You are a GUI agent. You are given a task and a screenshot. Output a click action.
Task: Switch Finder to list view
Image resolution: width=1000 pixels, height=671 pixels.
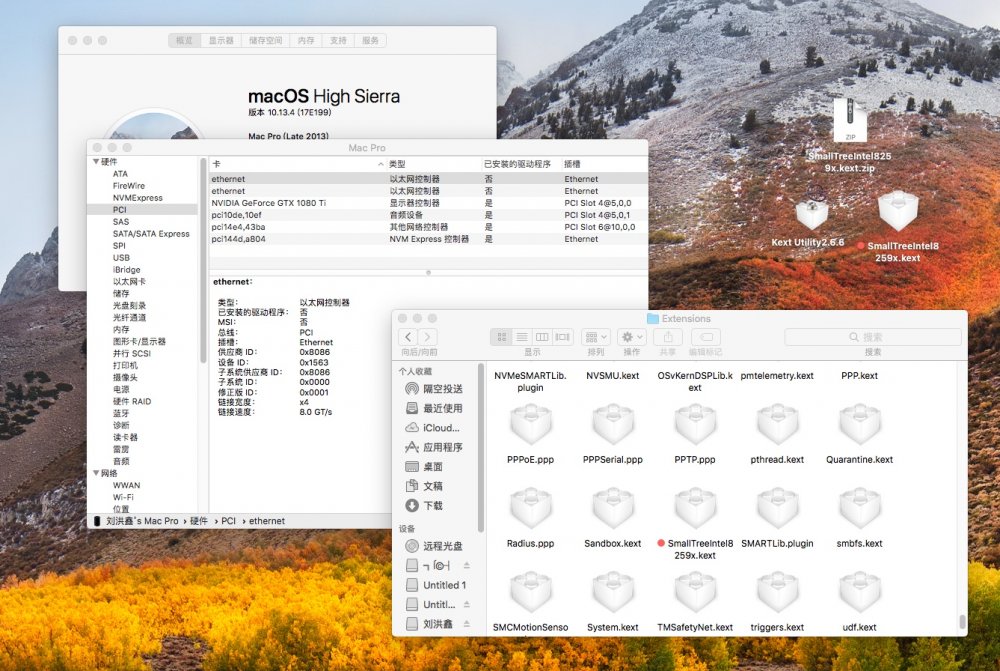[522, 337]
